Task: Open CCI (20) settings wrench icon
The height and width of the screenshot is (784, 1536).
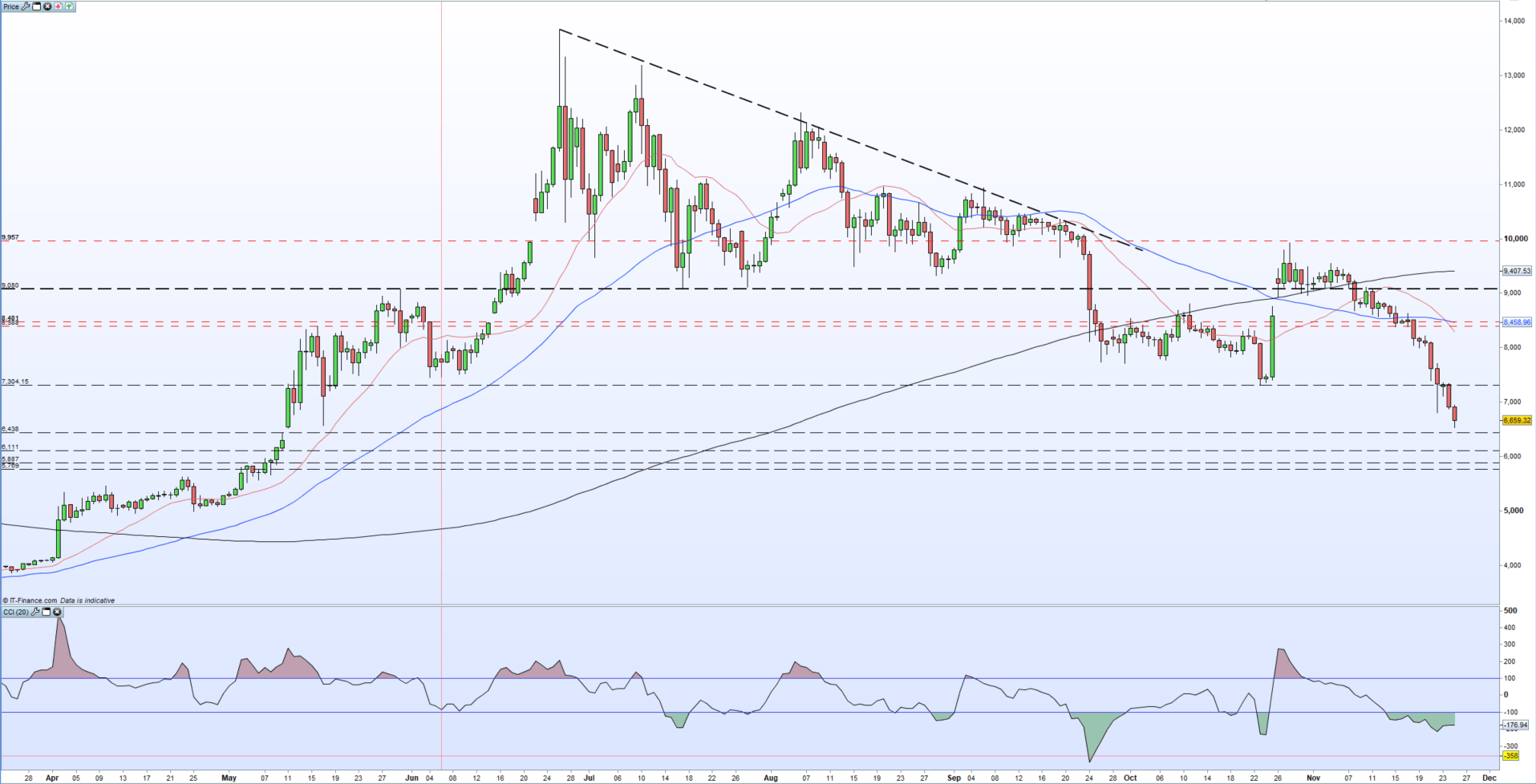Action: [35, 612]
